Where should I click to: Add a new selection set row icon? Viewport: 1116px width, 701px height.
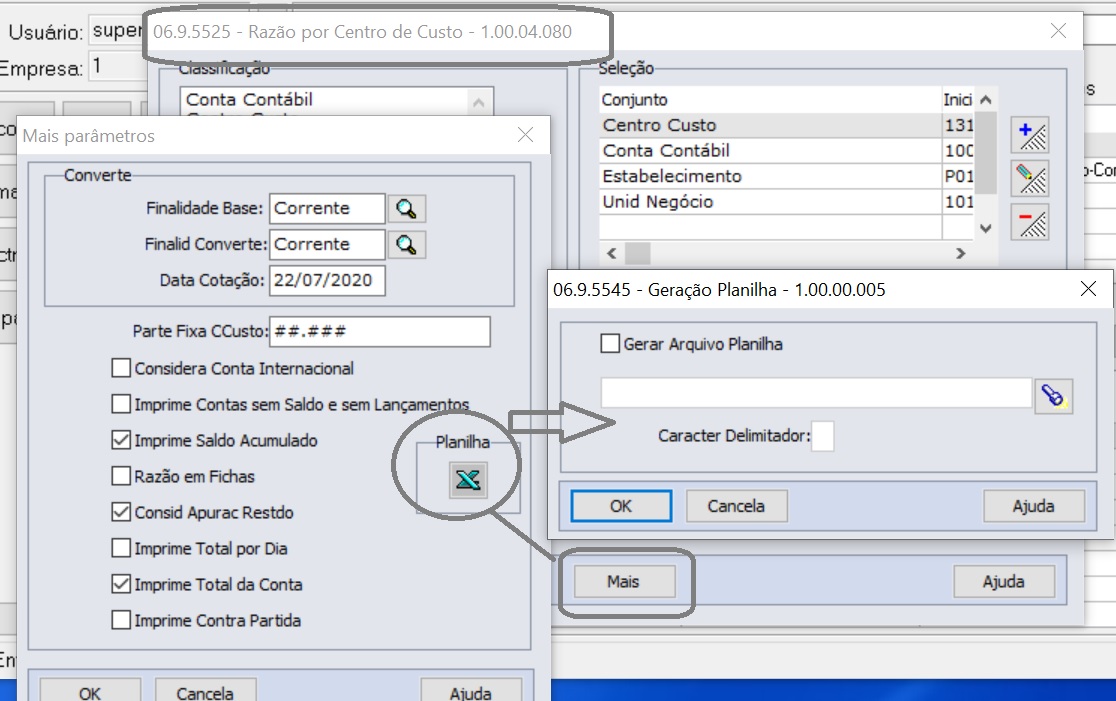coord(1030,135)
